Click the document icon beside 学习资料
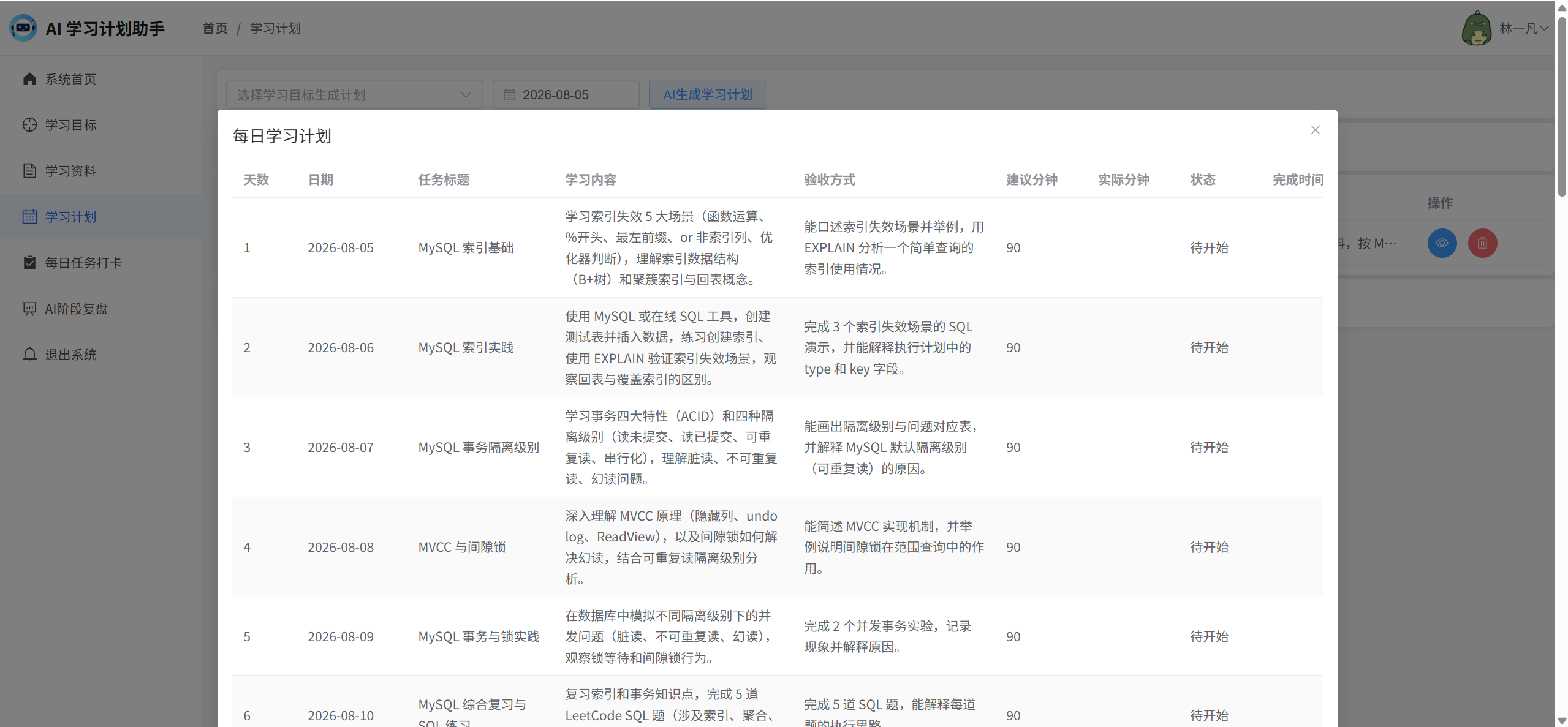 click(29, 171)
